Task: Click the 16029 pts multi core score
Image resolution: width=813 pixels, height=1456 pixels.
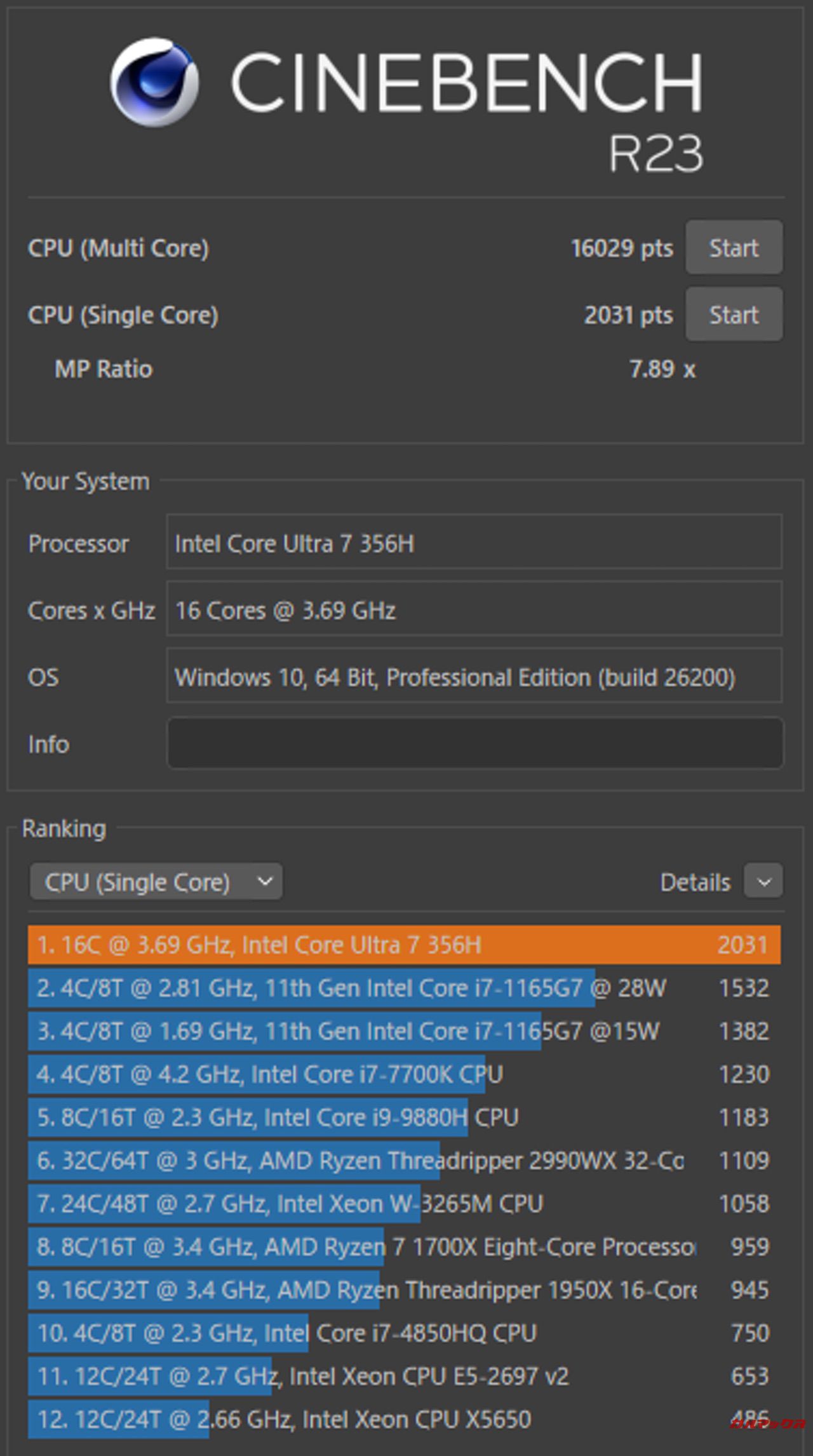Action: (x=622, y=248)
